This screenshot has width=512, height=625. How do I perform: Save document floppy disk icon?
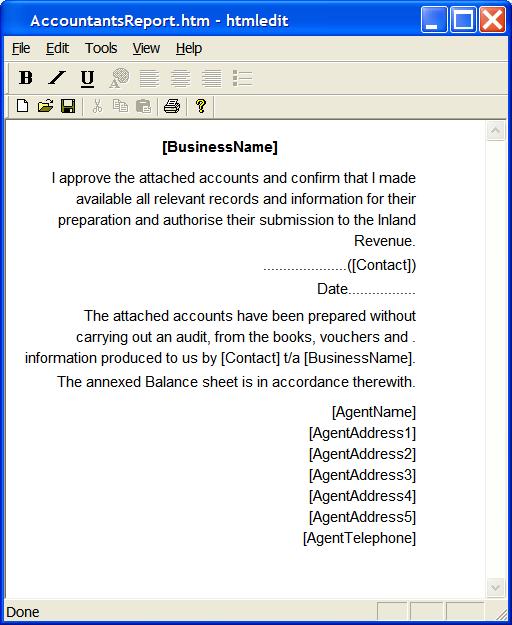pyautogui.click(x=68, y=106)
